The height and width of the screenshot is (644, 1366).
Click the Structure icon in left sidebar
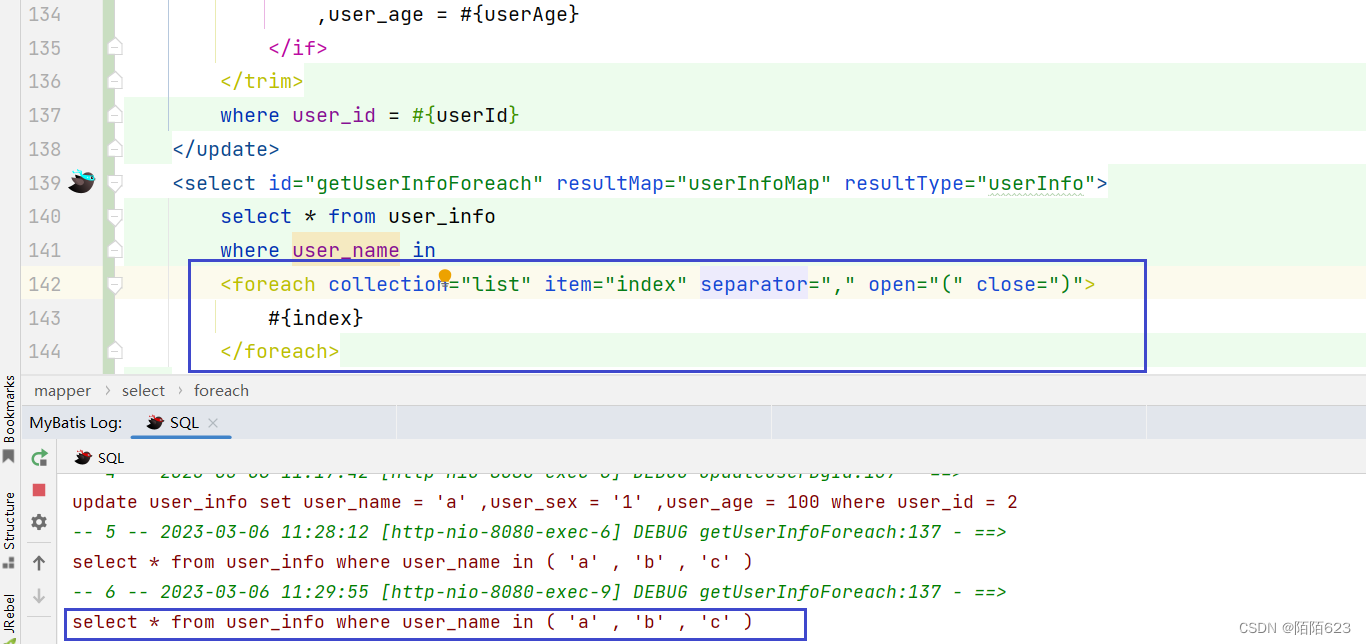click(9, 562)
